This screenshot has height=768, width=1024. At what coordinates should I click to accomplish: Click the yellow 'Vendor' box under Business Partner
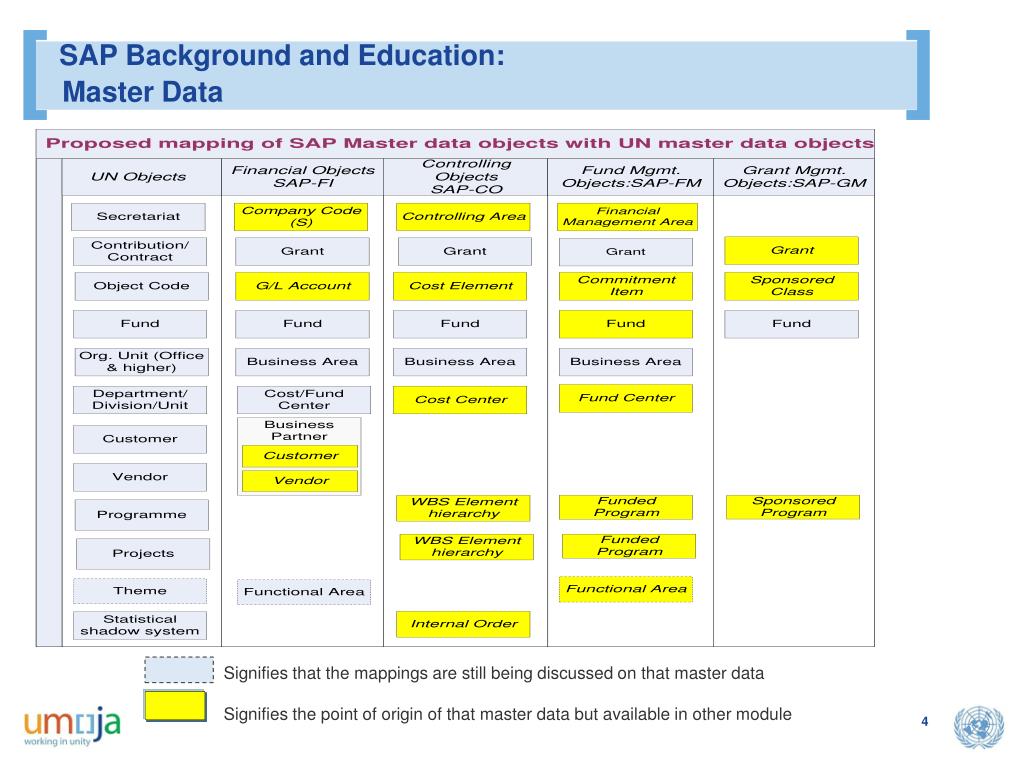(x=300, y=481)
